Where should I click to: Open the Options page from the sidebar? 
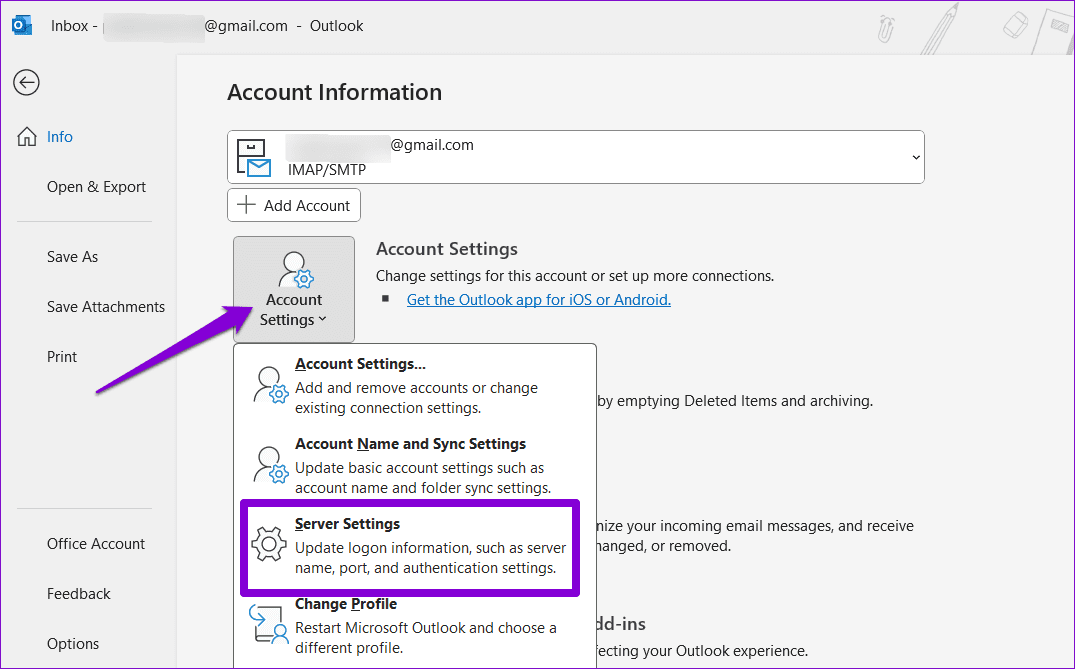click(73, 643)
